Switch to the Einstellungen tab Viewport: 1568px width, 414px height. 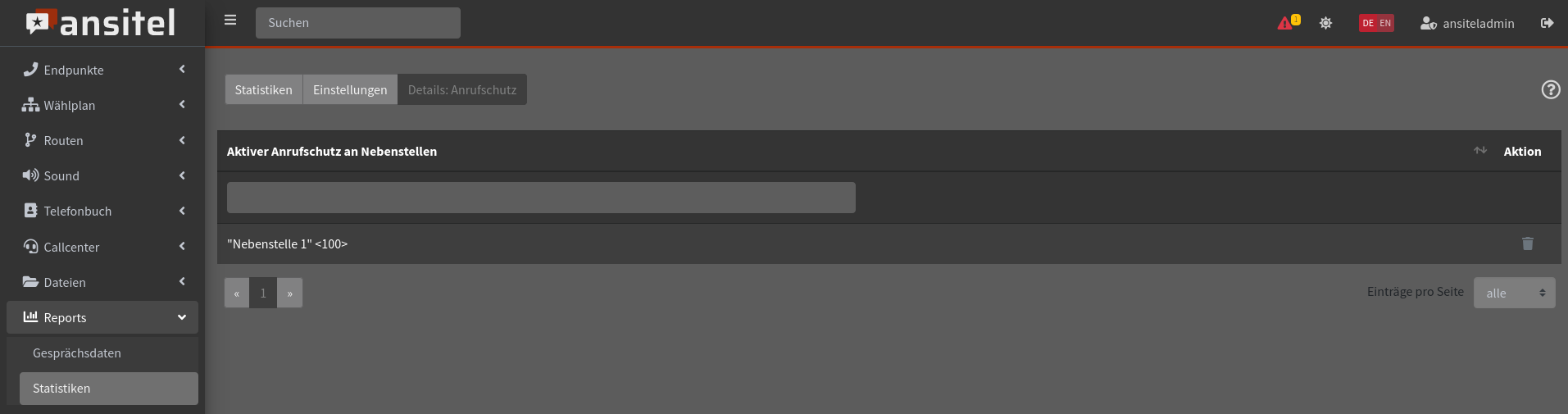coord(350,89)
